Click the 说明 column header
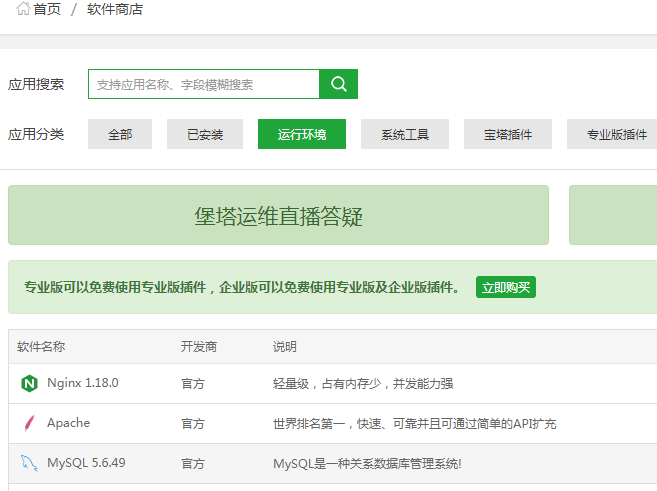This screenshot has height=491, width=657. 285,346
